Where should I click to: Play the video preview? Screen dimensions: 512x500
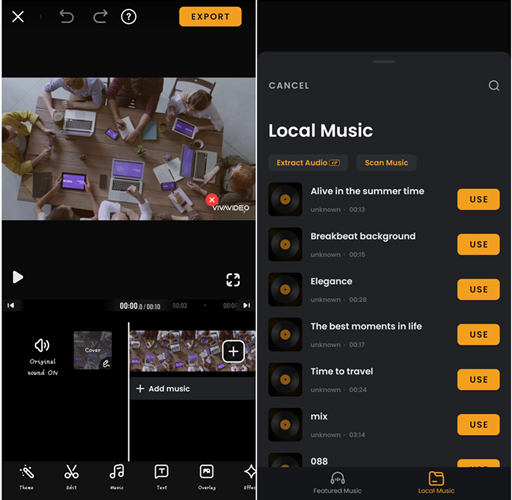(x=18, y=277)
